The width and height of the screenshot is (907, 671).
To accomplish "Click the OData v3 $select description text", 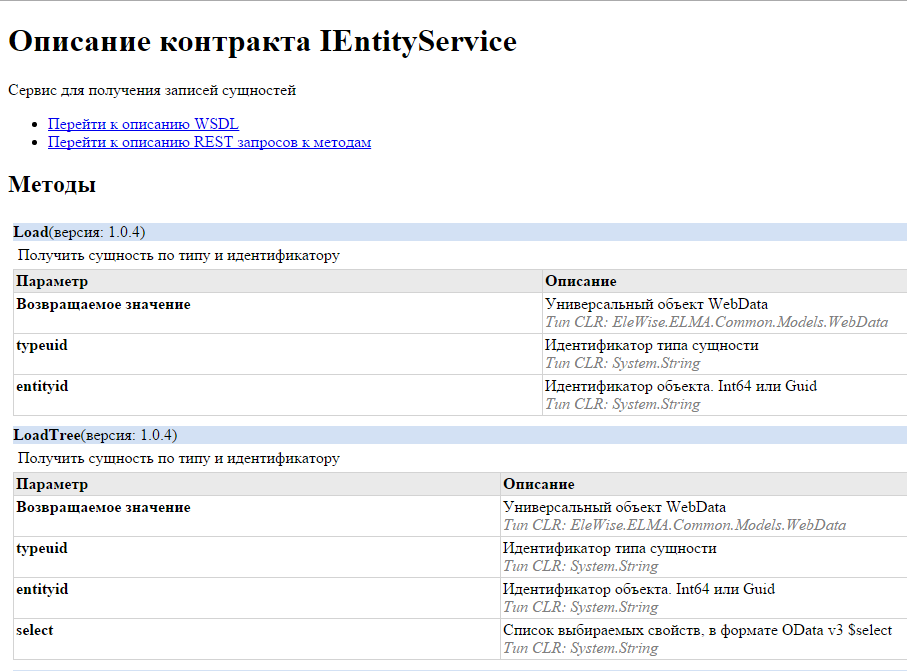I will (697, 630).
